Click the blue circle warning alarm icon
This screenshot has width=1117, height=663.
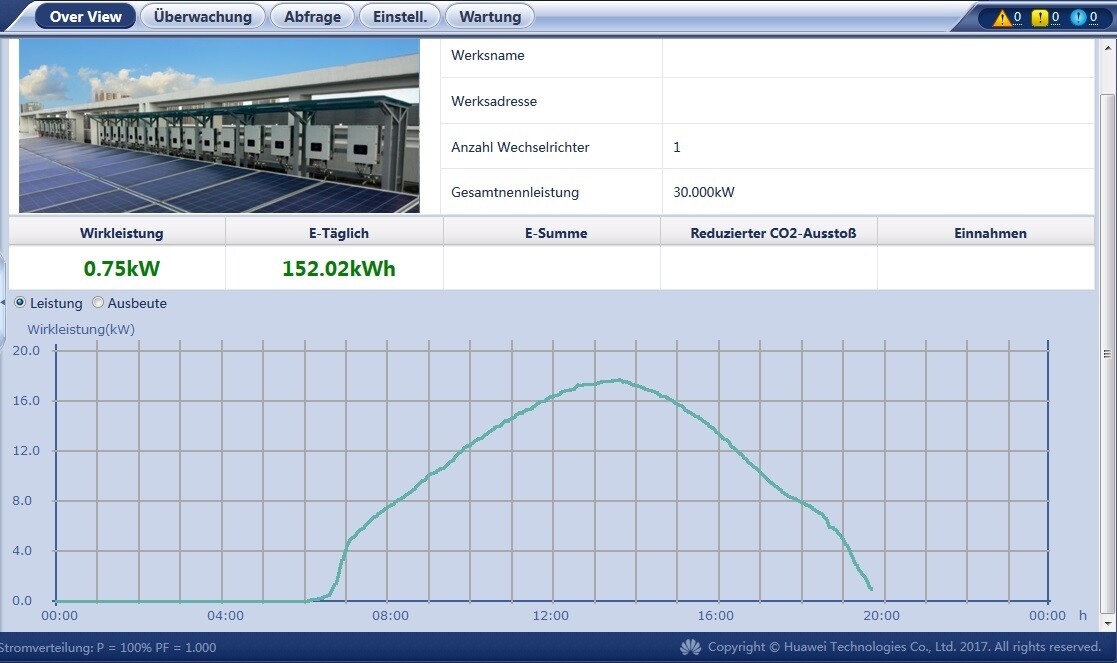click(x=1078, y=17)
